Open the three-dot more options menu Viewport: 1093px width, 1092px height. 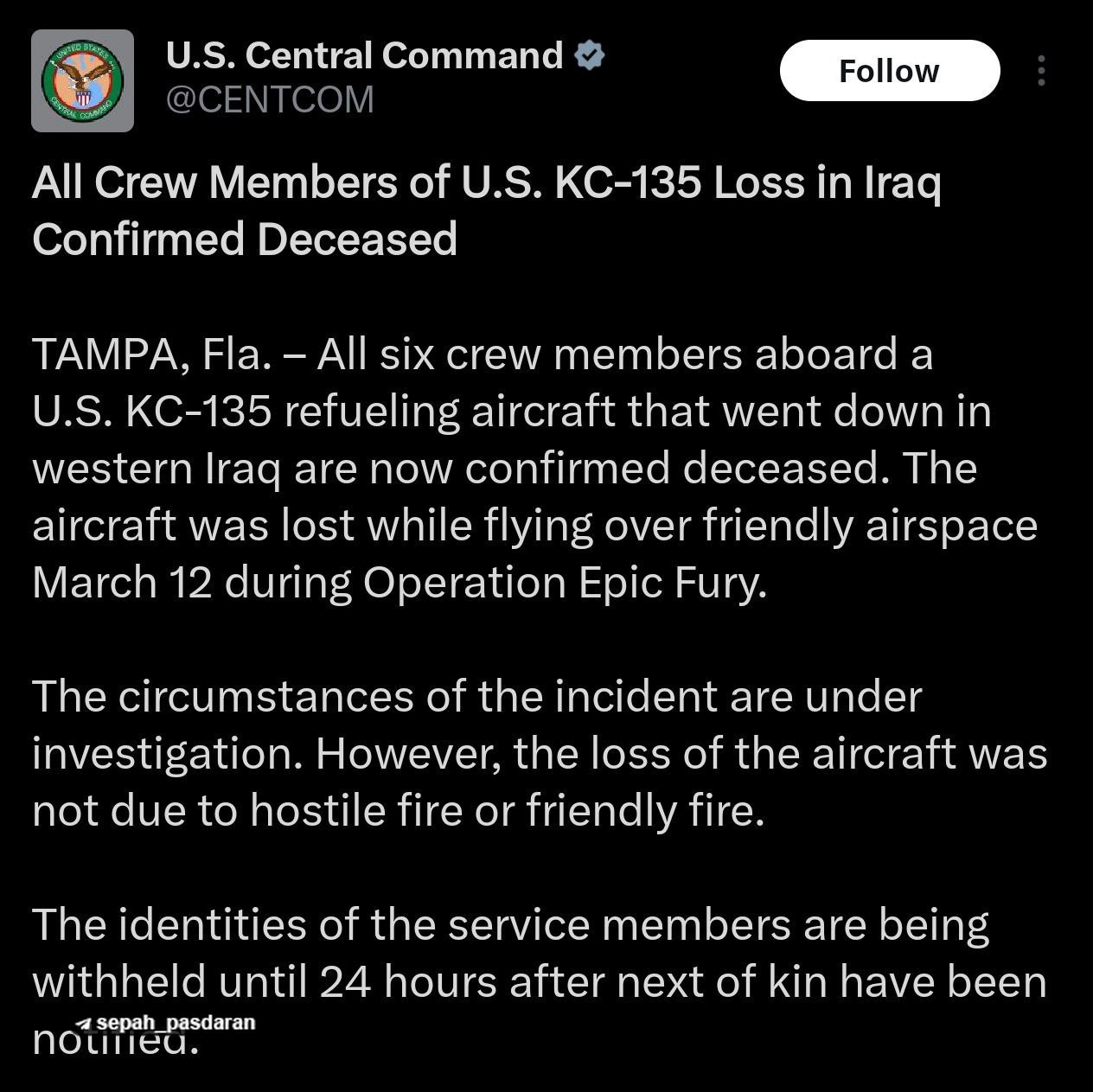pos(1041,71)
